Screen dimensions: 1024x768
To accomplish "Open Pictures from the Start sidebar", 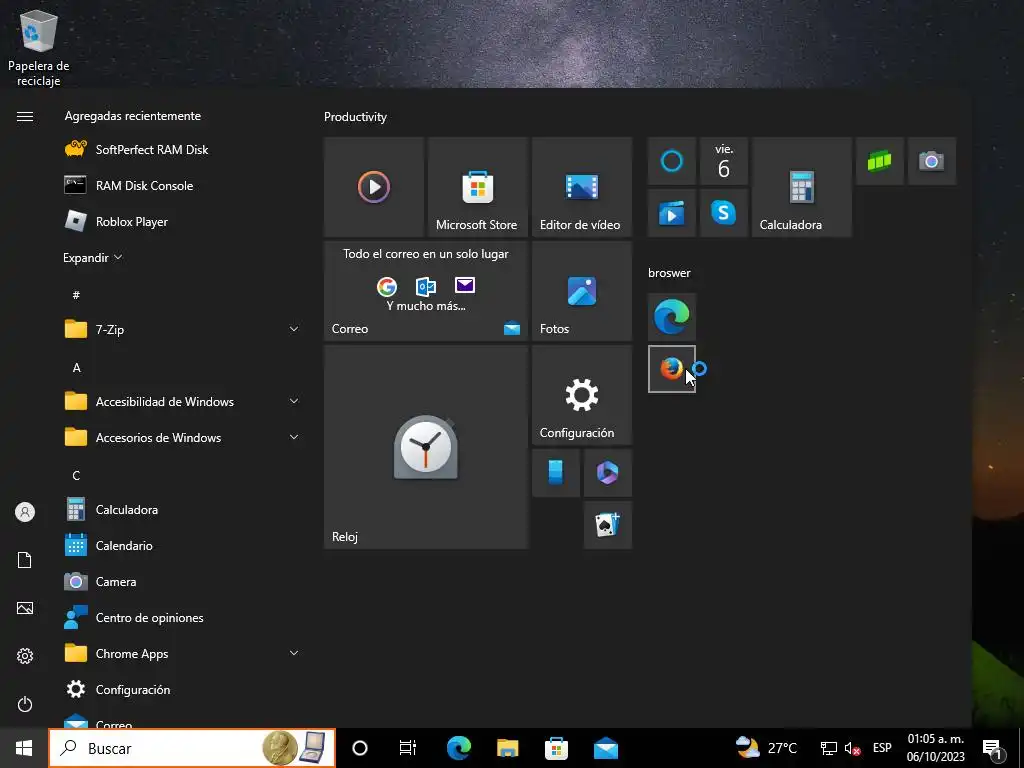I will 25,608.
